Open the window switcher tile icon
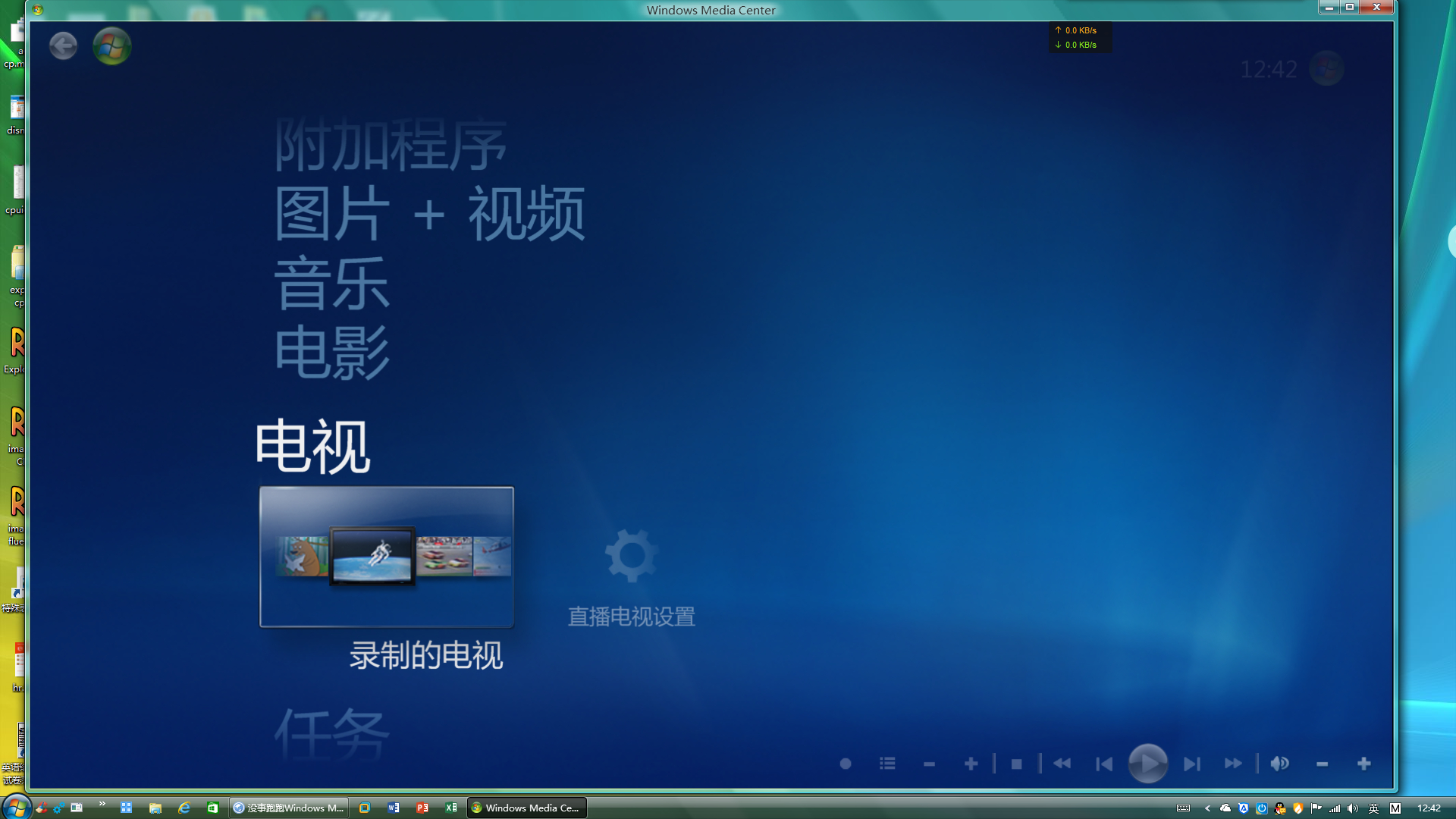This screenshot has height=819, width=1456. 127,808
